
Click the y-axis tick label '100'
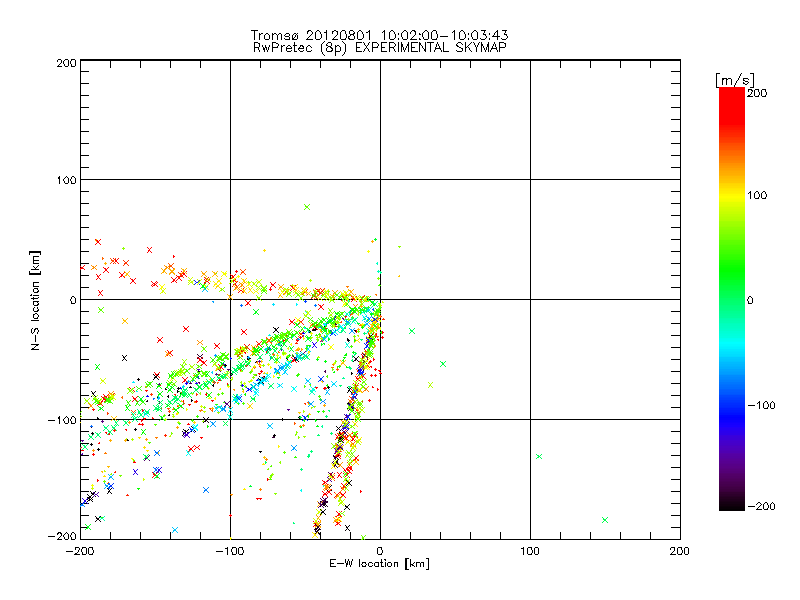(66, 180)
